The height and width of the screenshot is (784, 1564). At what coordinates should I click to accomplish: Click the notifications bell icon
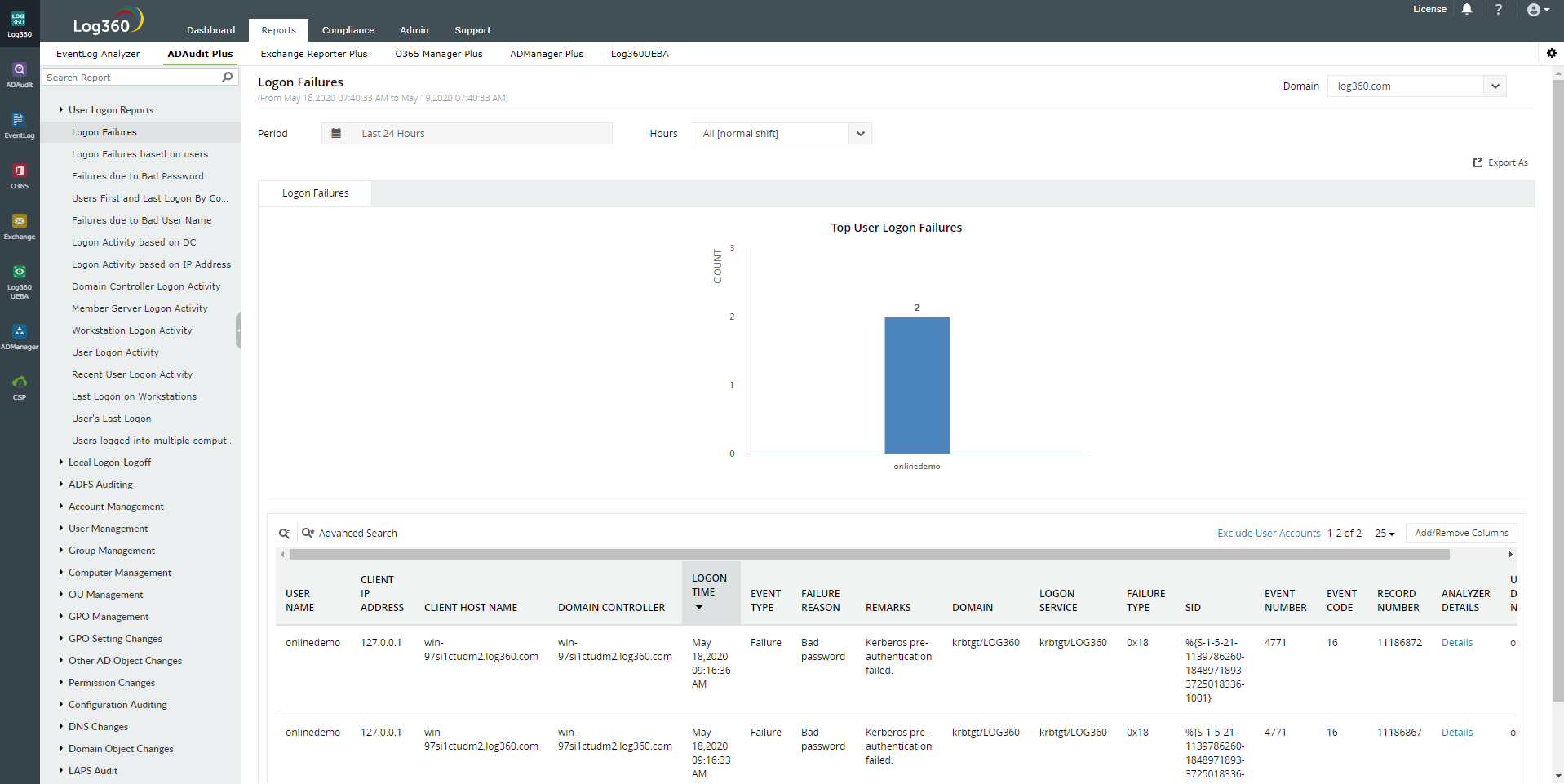1467,10
